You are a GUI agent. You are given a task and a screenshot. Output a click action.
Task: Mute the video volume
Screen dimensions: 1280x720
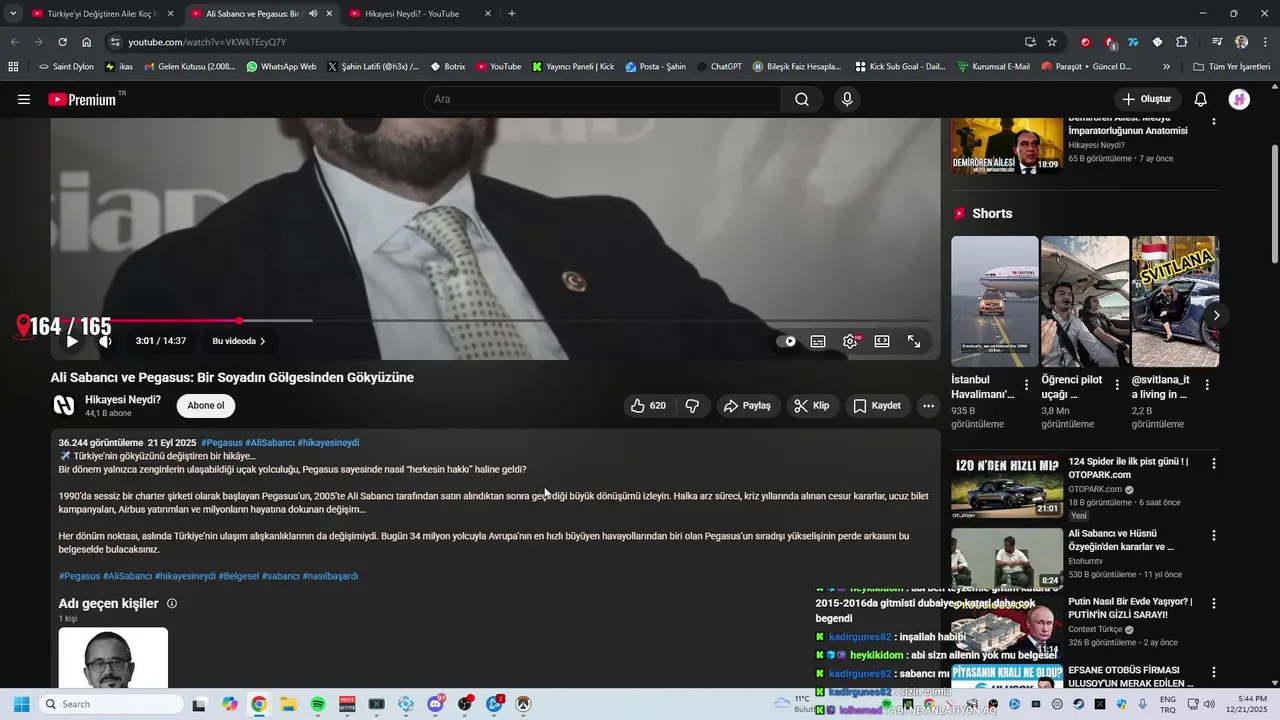tap(105, 341)
